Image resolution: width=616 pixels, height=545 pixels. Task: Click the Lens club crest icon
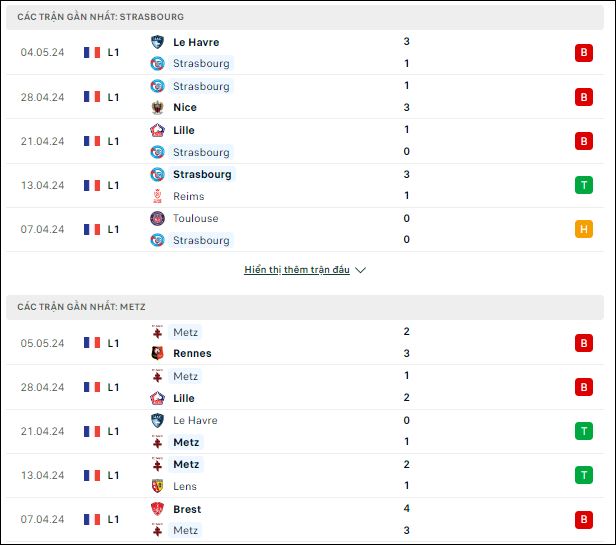click(x=157, y=486)
